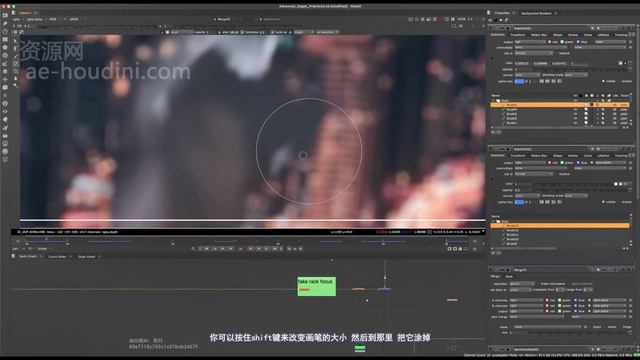Open the Channel nodes toolbar menu
The width and height of the screenshot is (640, 360).
[x=5, y=39]
